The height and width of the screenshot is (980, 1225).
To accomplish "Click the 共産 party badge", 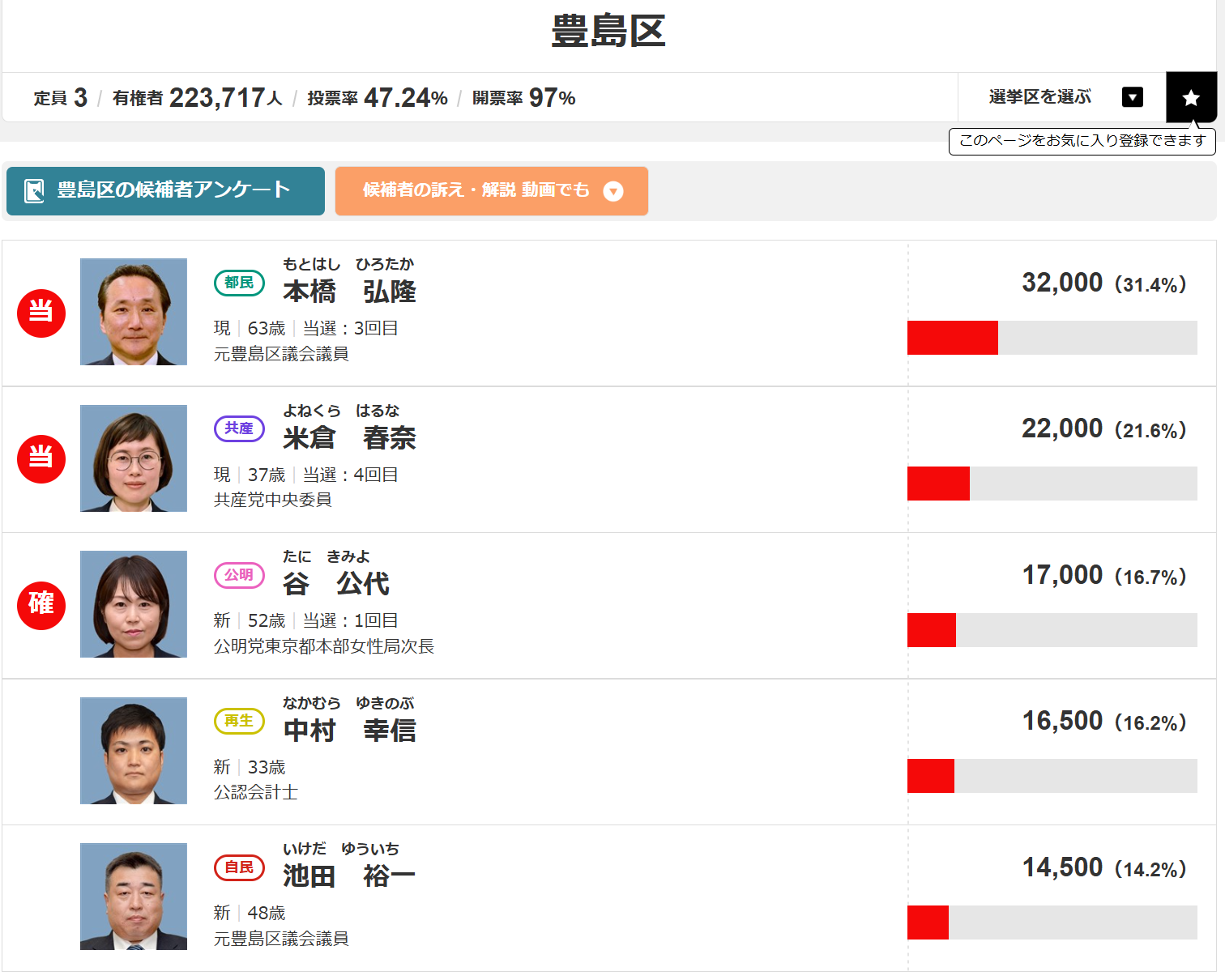I will click(239, 428).
